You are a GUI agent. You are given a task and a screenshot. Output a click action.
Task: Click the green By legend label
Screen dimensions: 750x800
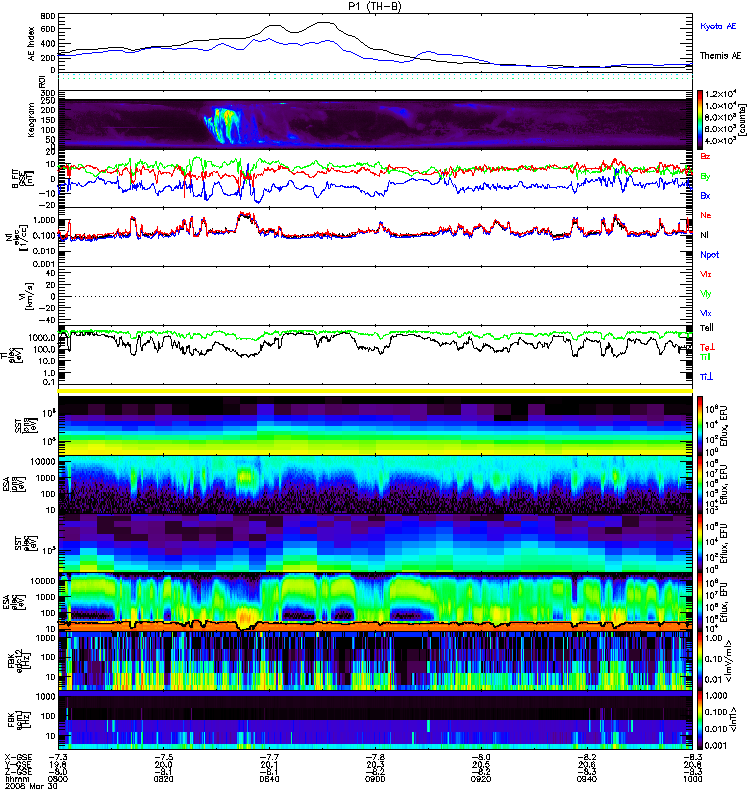(x=705, y=176)
